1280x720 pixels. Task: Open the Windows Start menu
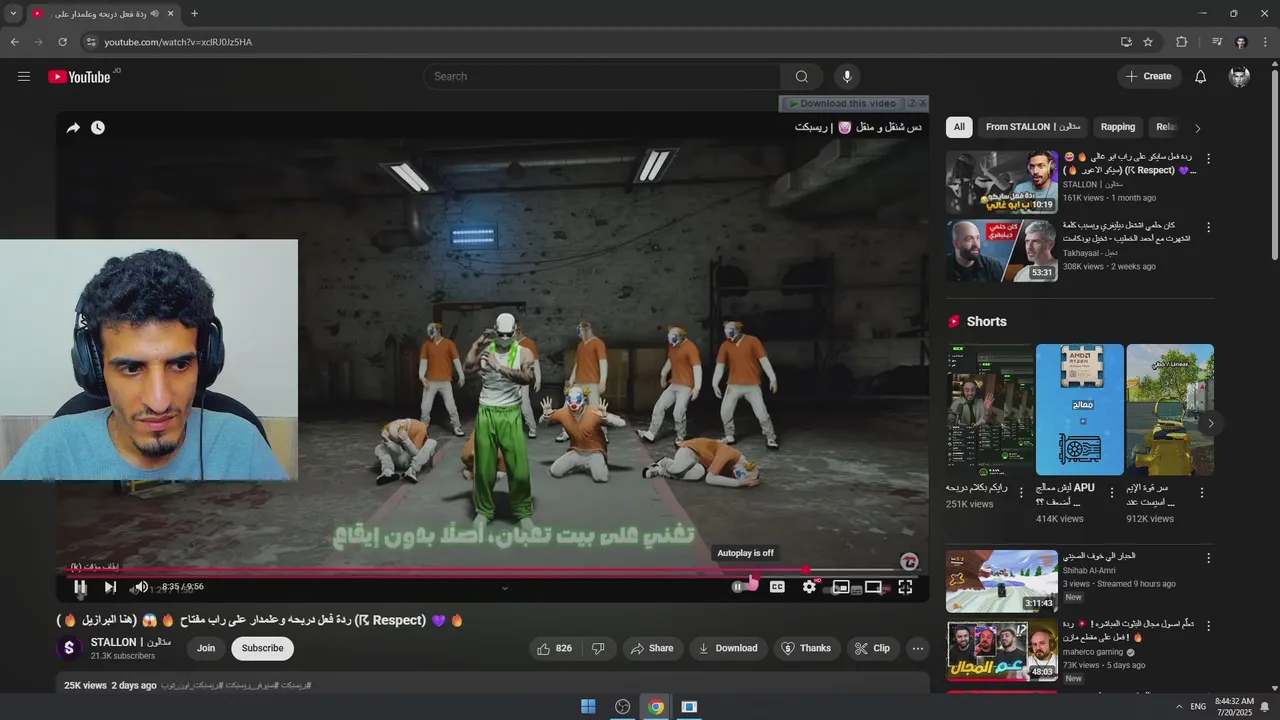point(588,707)
